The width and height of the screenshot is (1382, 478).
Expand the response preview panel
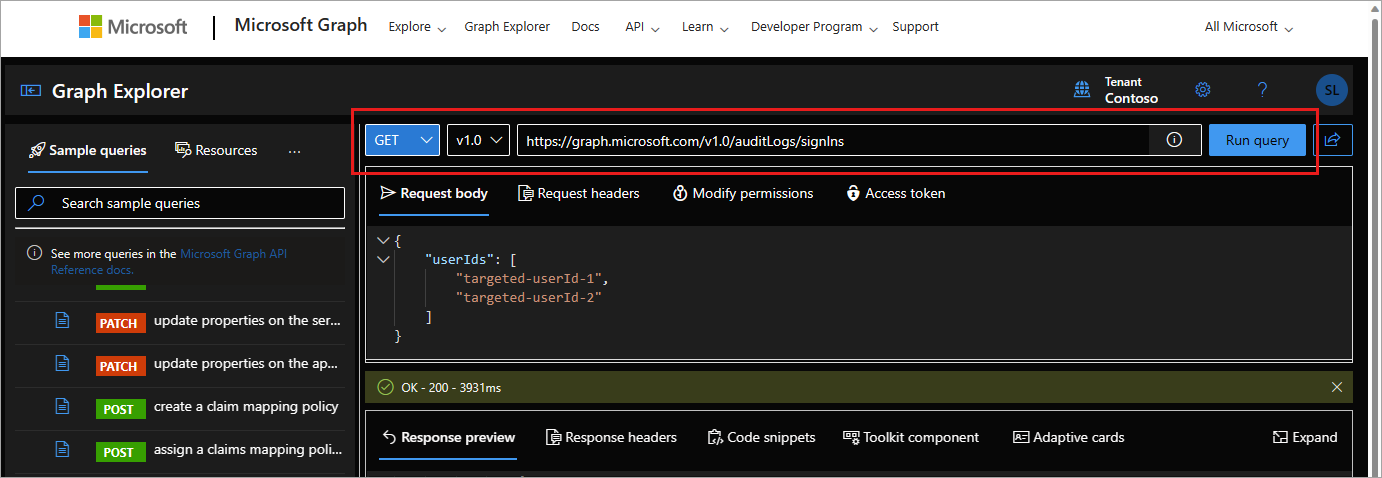(1304, 437)
